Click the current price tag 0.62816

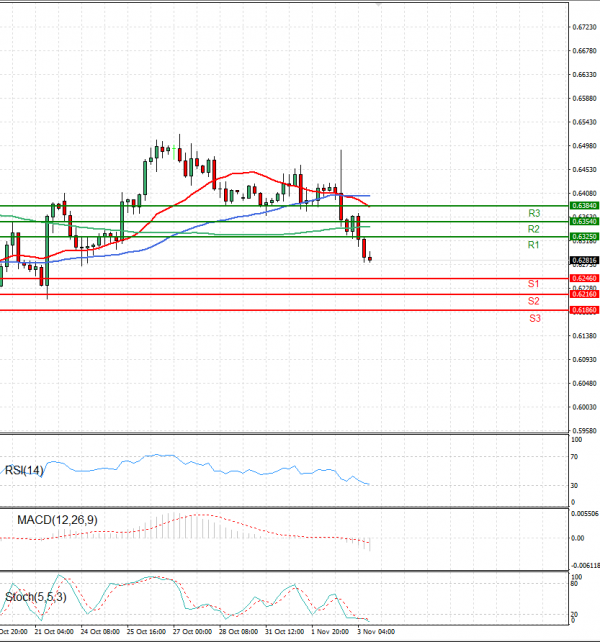[584, 260]
